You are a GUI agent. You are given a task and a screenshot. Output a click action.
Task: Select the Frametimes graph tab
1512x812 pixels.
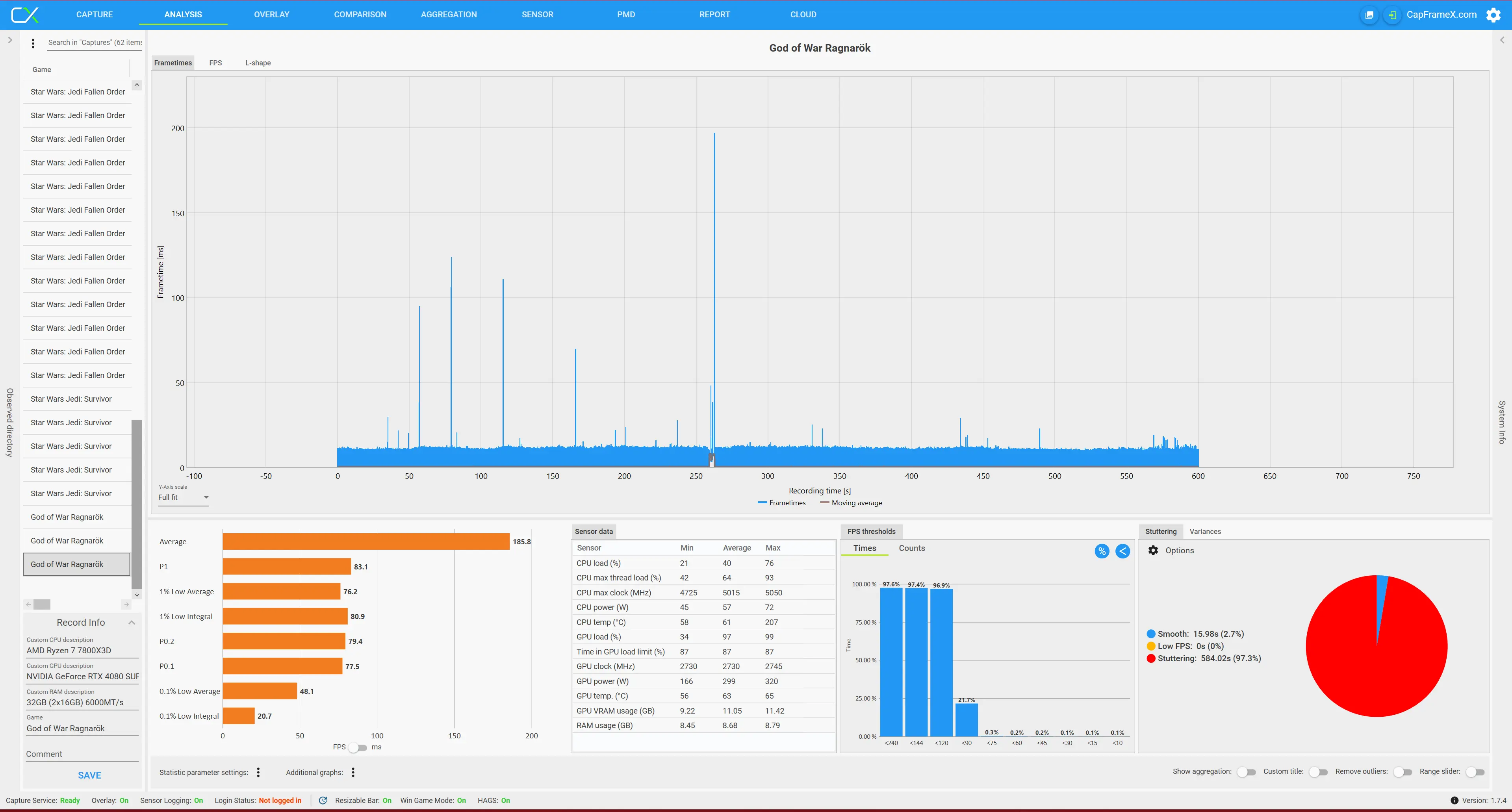point(173,63)
